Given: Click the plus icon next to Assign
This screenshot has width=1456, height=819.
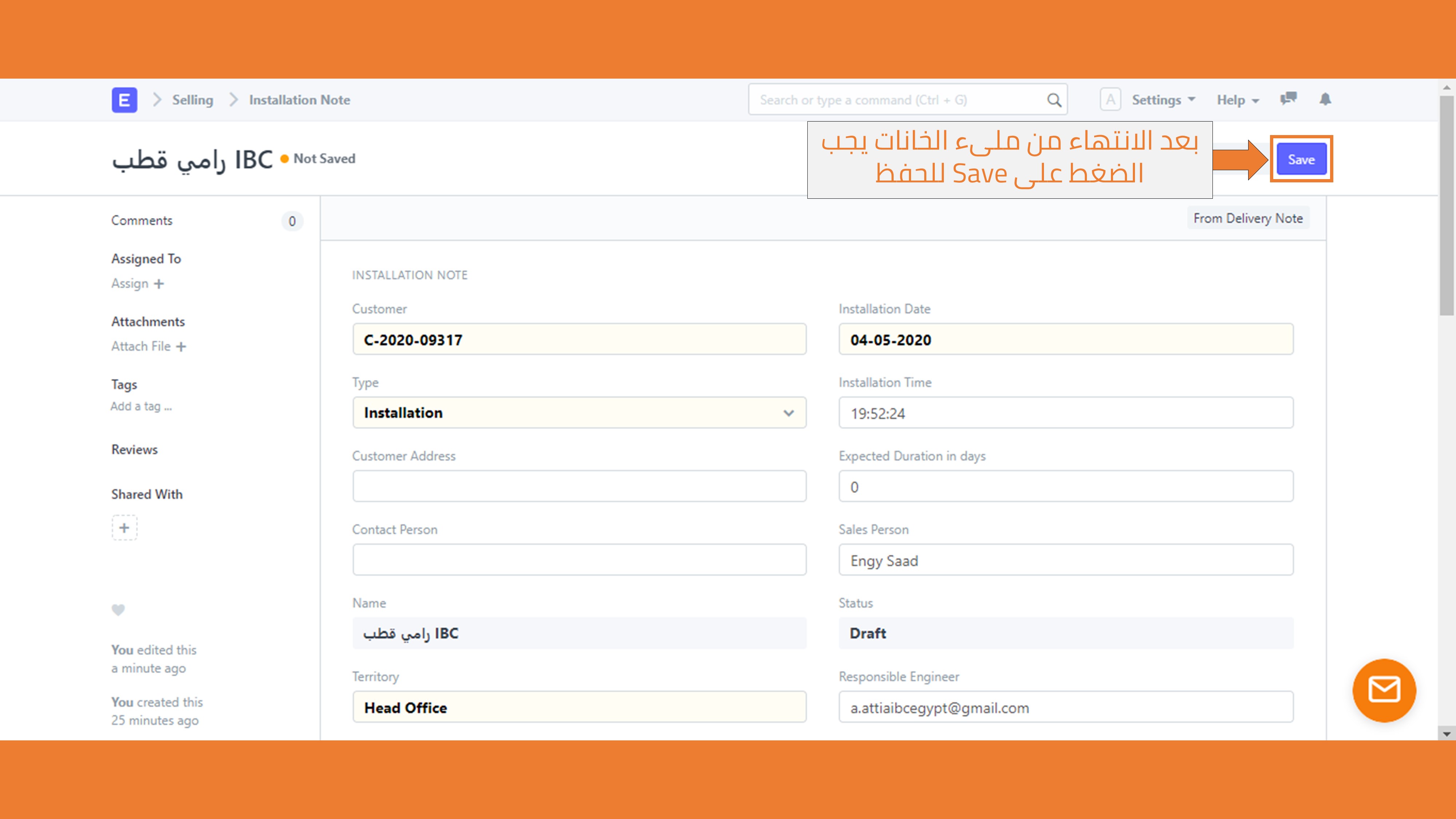Looking at the screenshot, I should point(159,284).
